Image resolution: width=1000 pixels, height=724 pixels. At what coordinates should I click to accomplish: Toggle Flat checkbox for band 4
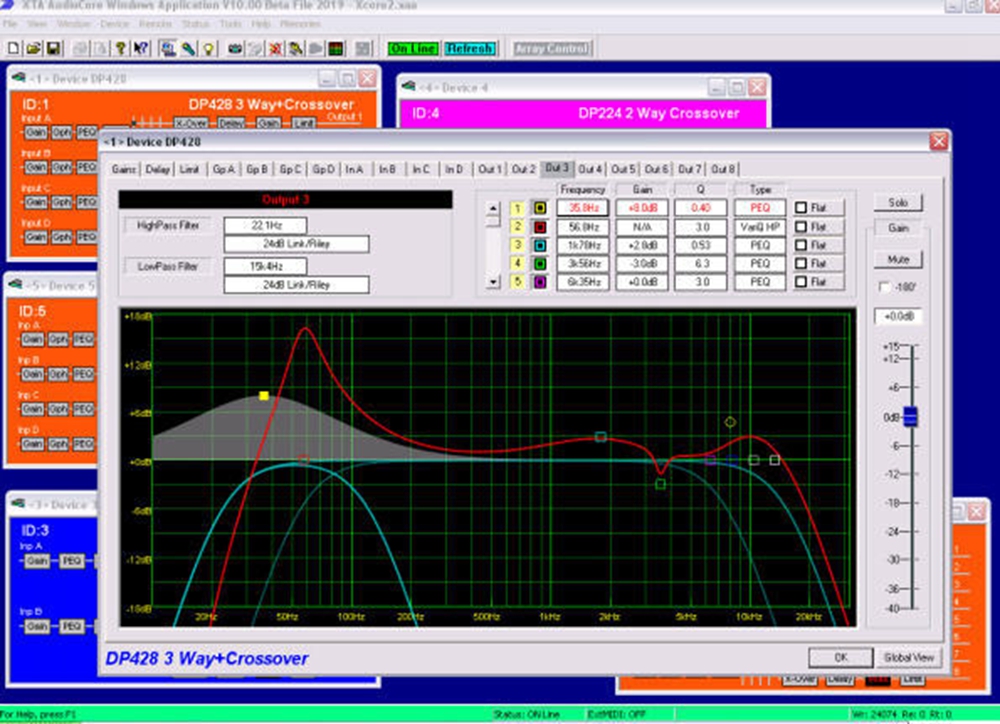coord(801,263)
